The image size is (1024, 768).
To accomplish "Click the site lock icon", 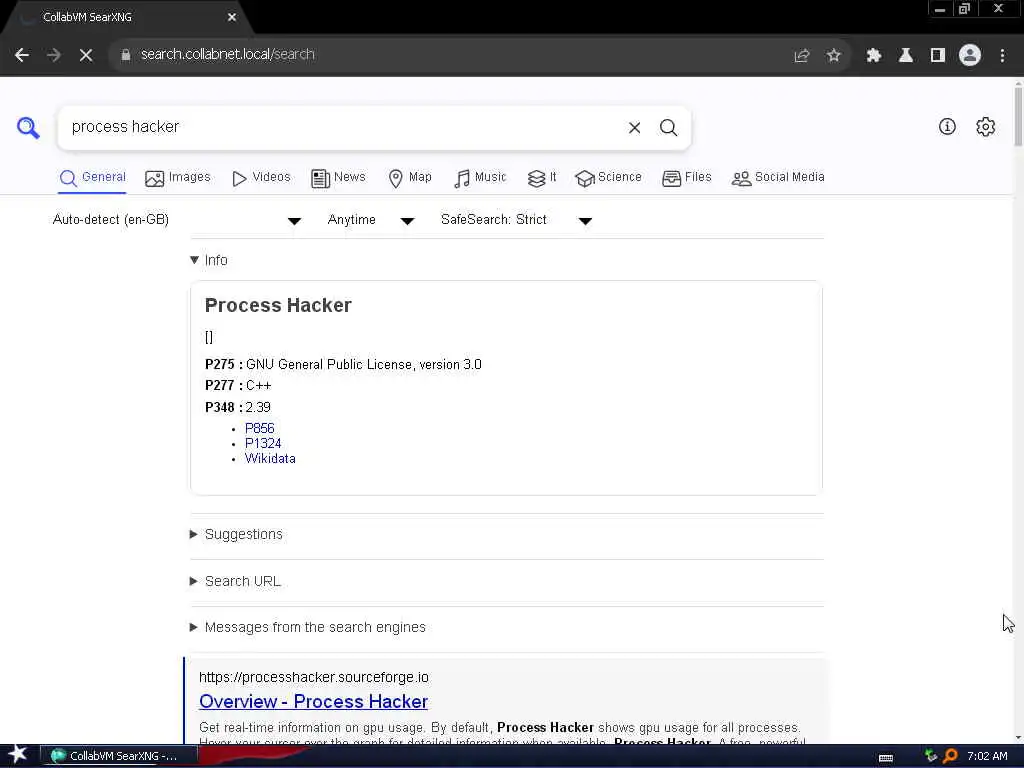I will click(126, 55).
